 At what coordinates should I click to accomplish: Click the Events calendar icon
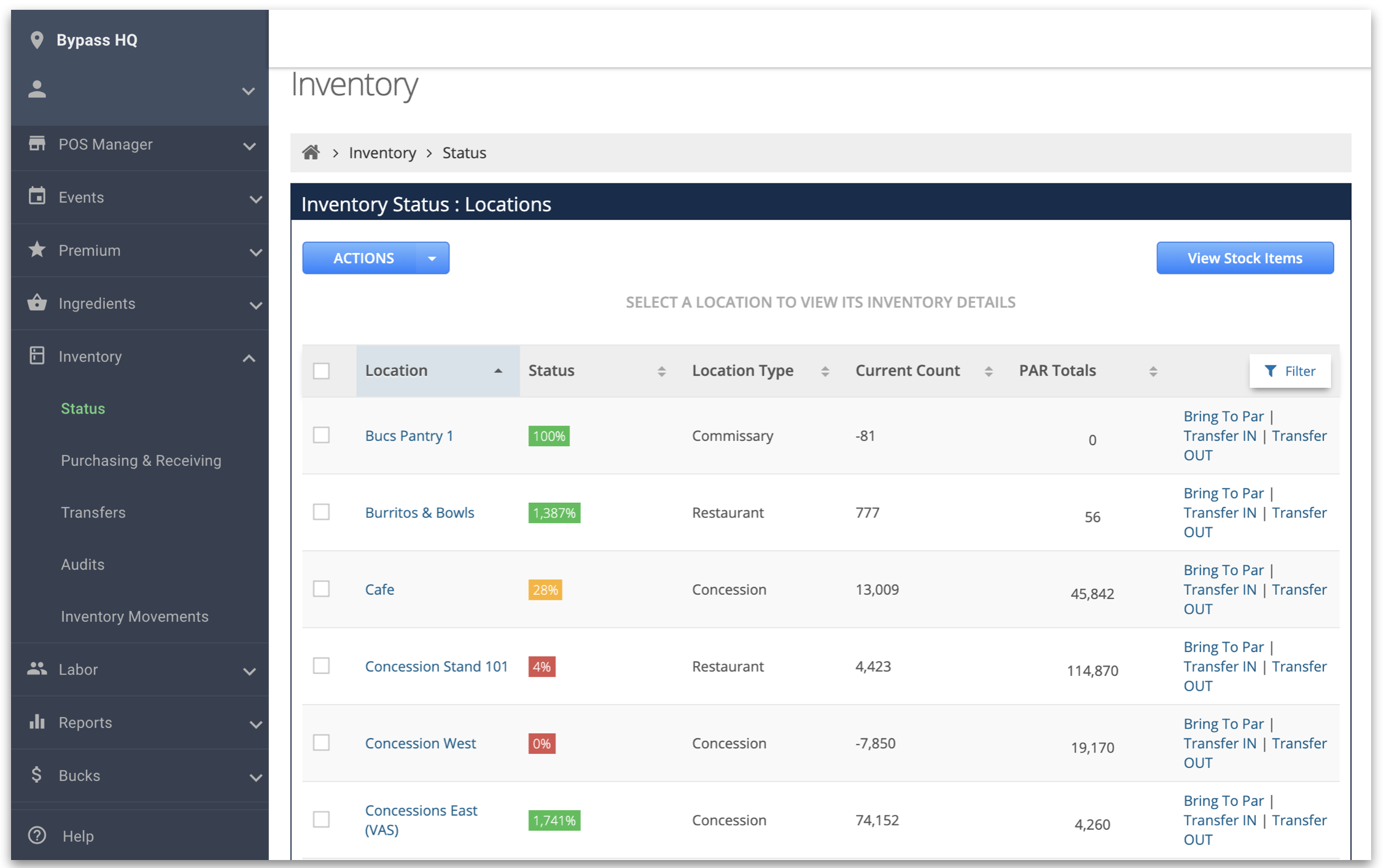tap(37, 196)
